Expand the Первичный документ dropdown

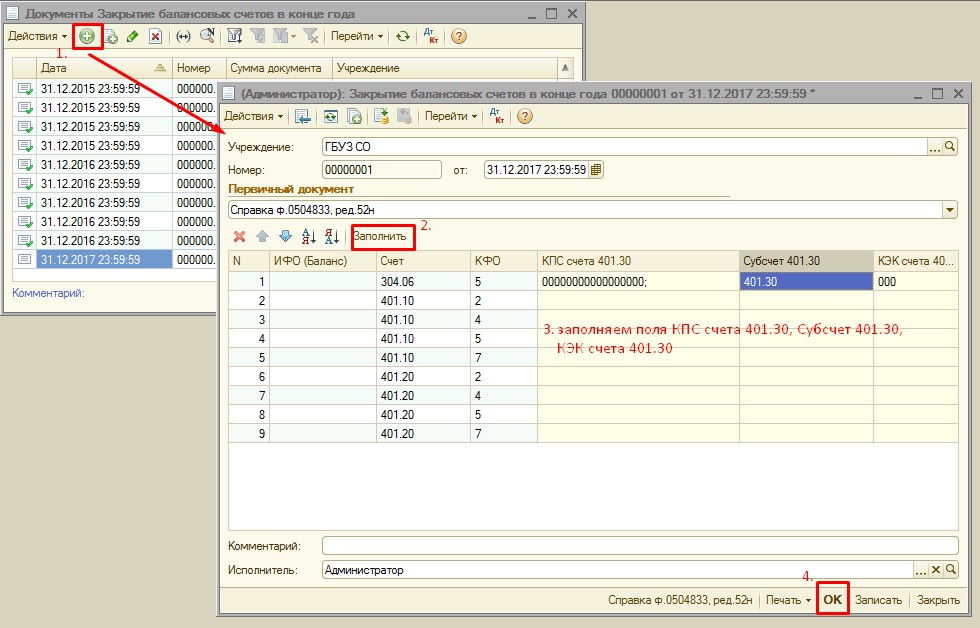pos(949,211)
